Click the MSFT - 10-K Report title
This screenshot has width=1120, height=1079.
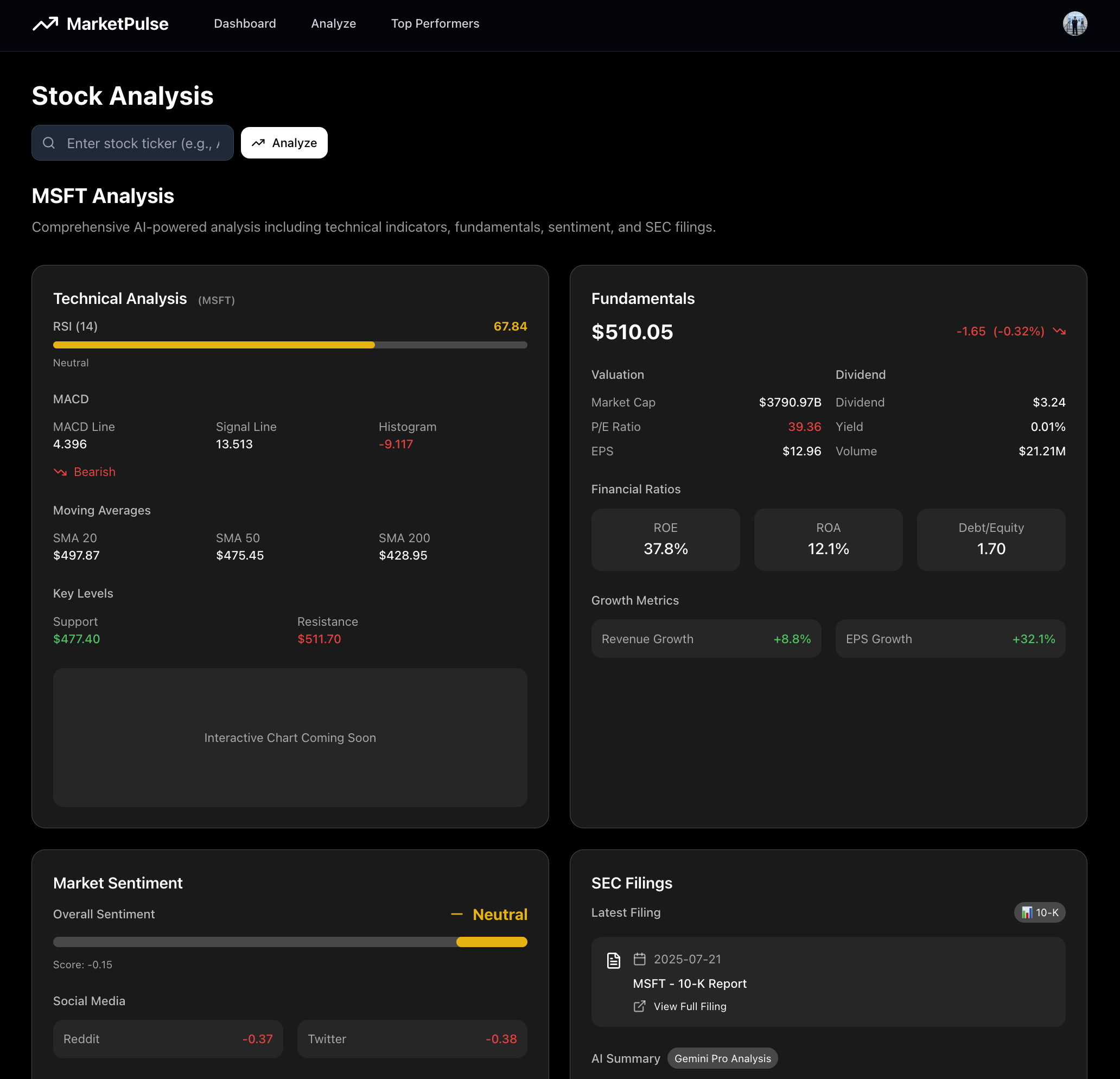[690, 983]
